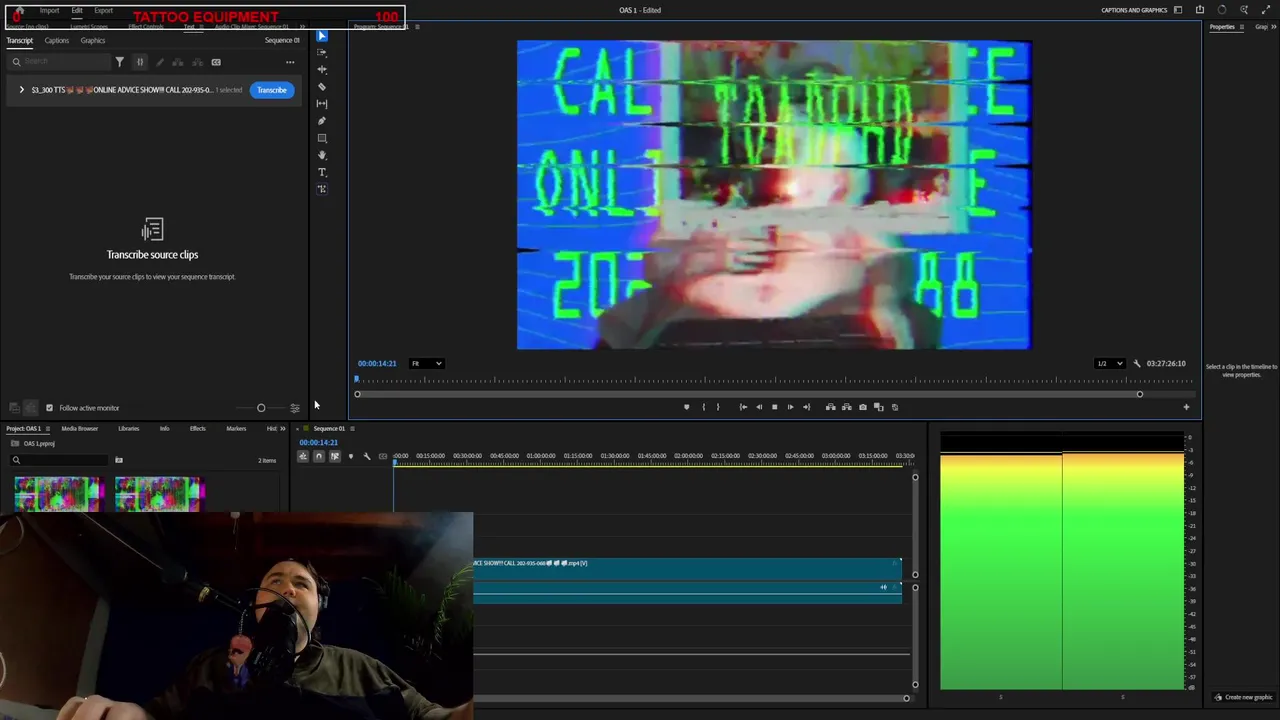The width and height of the screenshot is (1280, 720).
Task: Select the Pen tool
Action: [x=322, y=121]
